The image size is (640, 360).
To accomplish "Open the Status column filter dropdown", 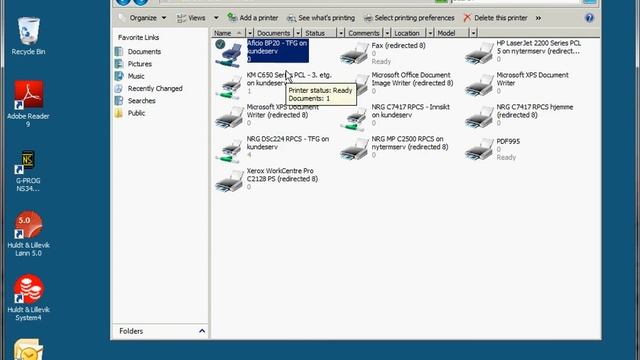I will pos(341,33).
